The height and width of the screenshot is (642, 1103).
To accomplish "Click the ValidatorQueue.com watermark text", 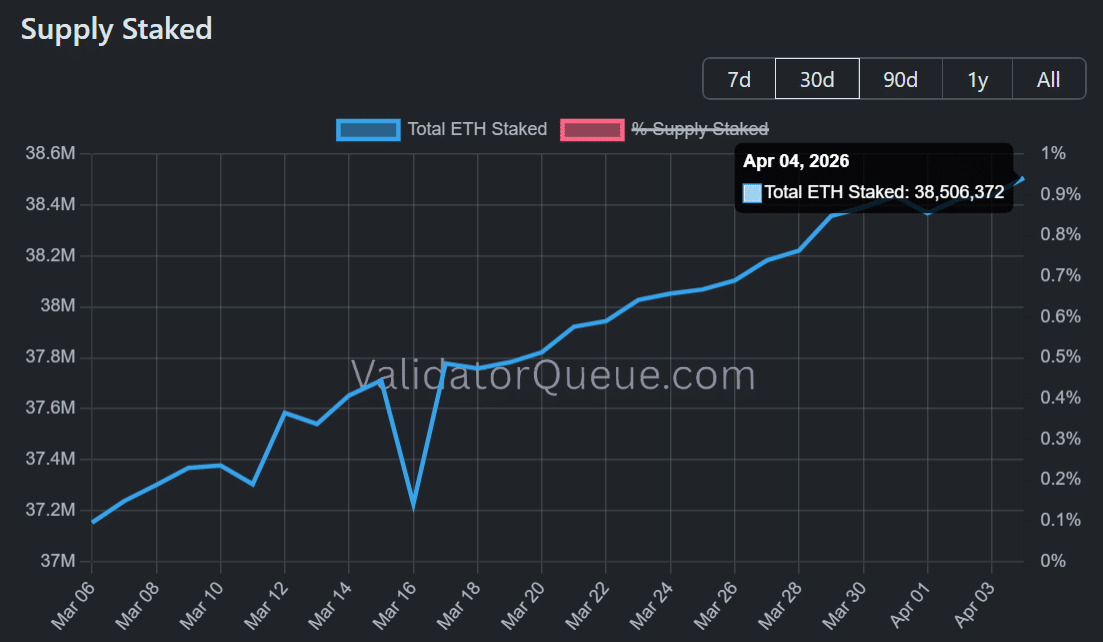I will [x=553, y=376].
